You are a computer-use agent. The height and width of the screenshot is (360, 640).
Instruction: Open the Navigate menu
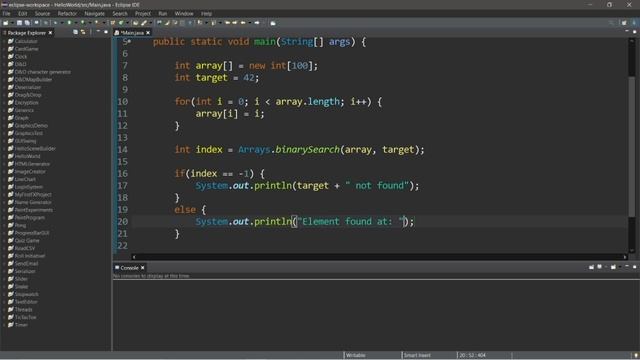tap(94, 13)
